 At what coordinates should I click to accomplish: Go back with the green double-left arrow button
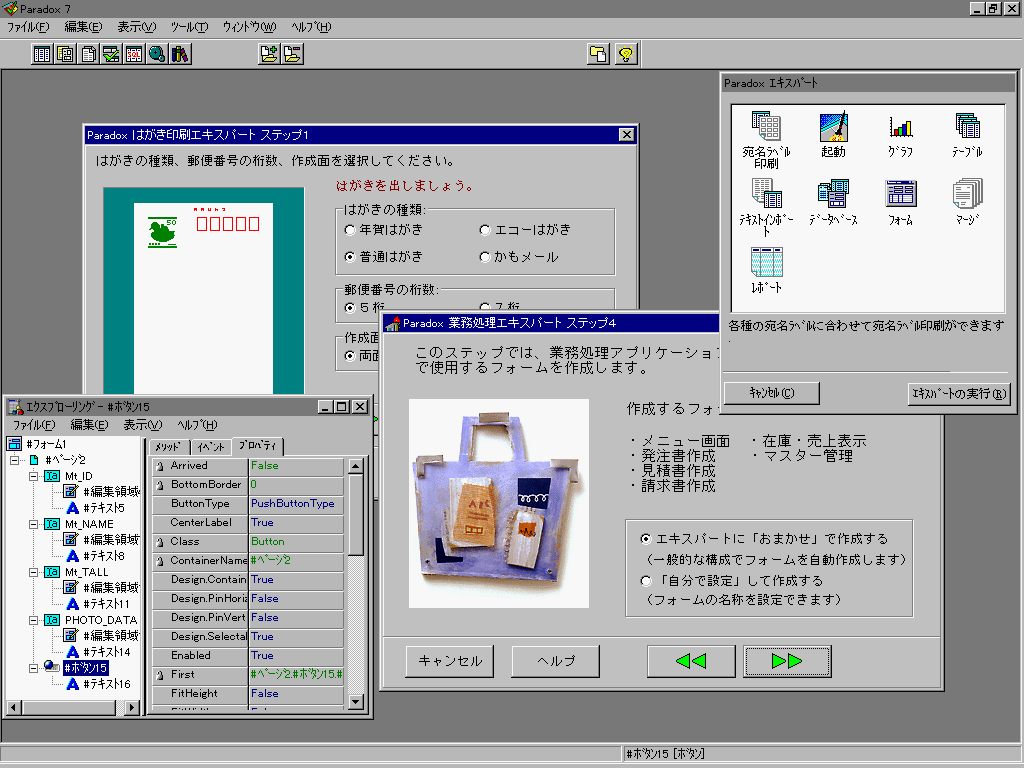tap(691, 661)
